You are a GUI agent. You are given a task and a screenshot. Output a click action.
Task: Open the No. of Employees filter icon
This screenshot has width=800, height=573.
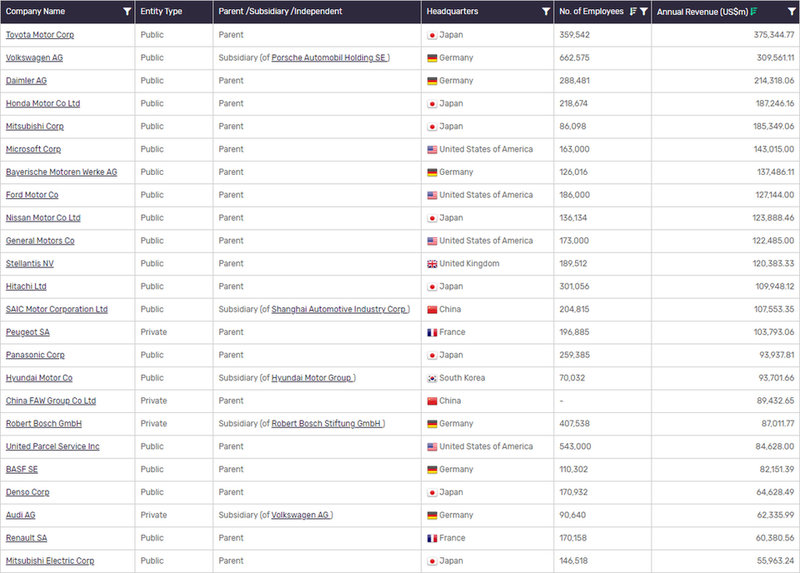[643, 11]
